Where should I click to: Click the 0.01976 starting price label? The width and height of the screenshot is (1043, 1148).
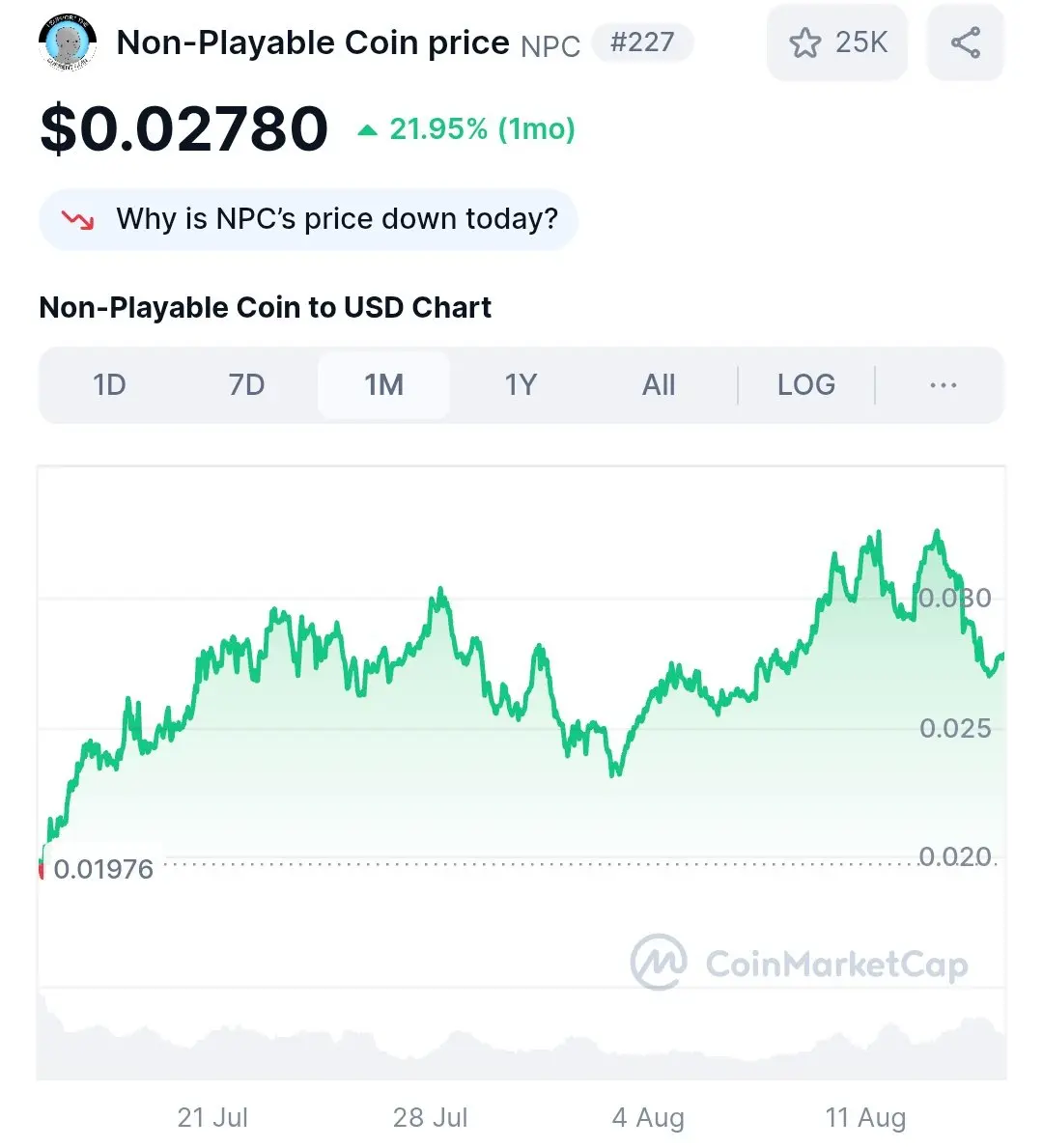(x=103, y=869)
